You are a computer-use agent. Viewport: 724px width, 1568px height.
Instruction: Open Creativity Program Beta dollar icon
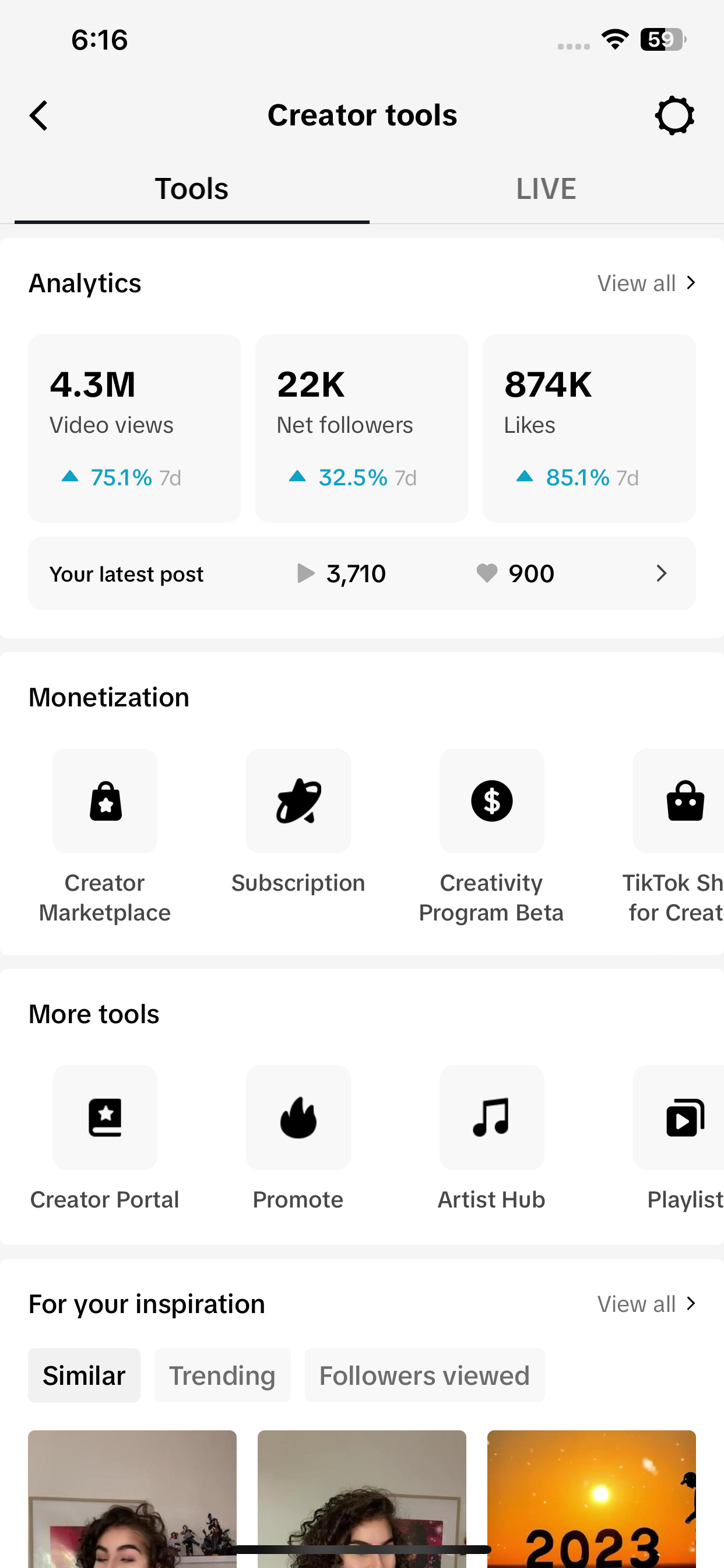[491, 801]
